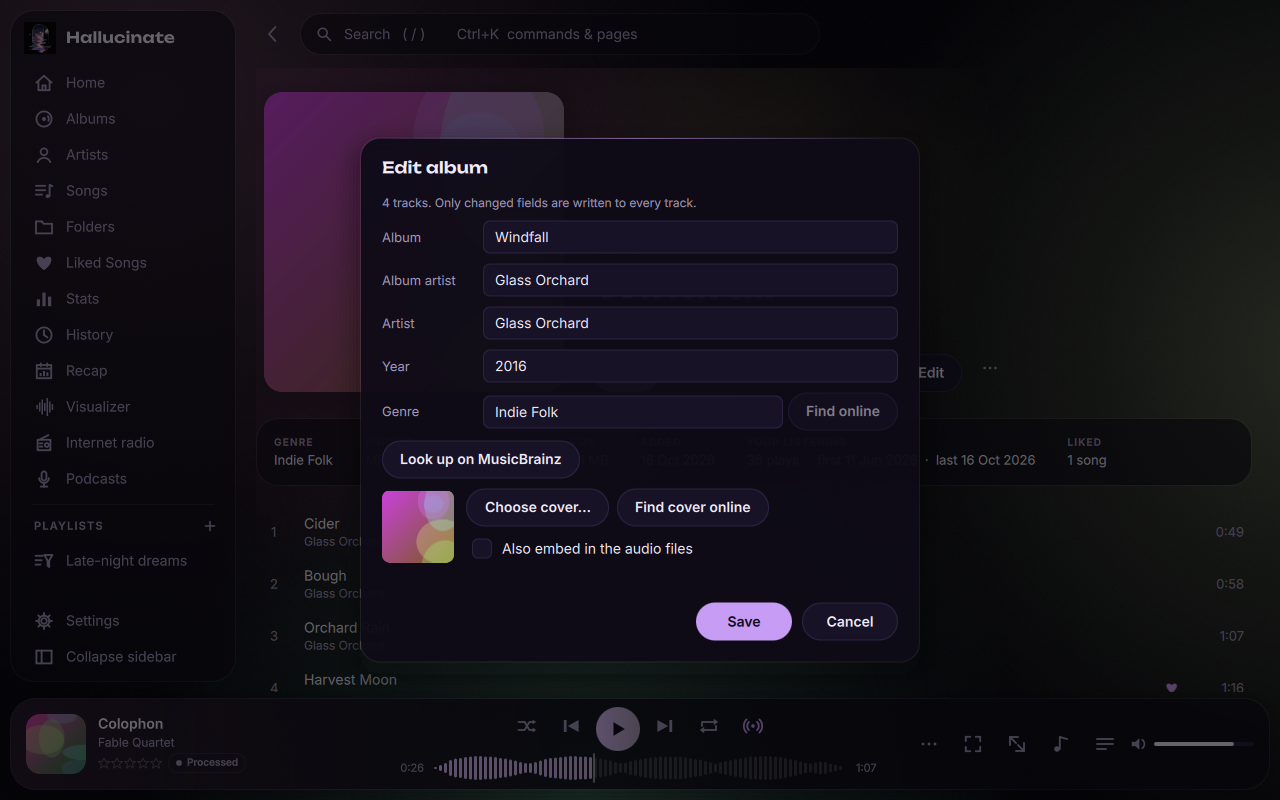Viewport: 1280px width, 800px height.
Task: Click the Colophon now-playing cover
Action: coord(56,743)
